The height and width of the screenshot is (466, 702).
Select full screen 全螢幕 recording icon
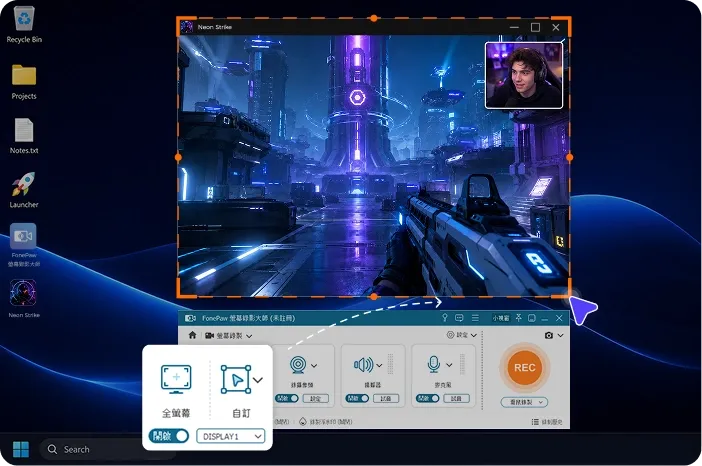[x=176, y=379]
